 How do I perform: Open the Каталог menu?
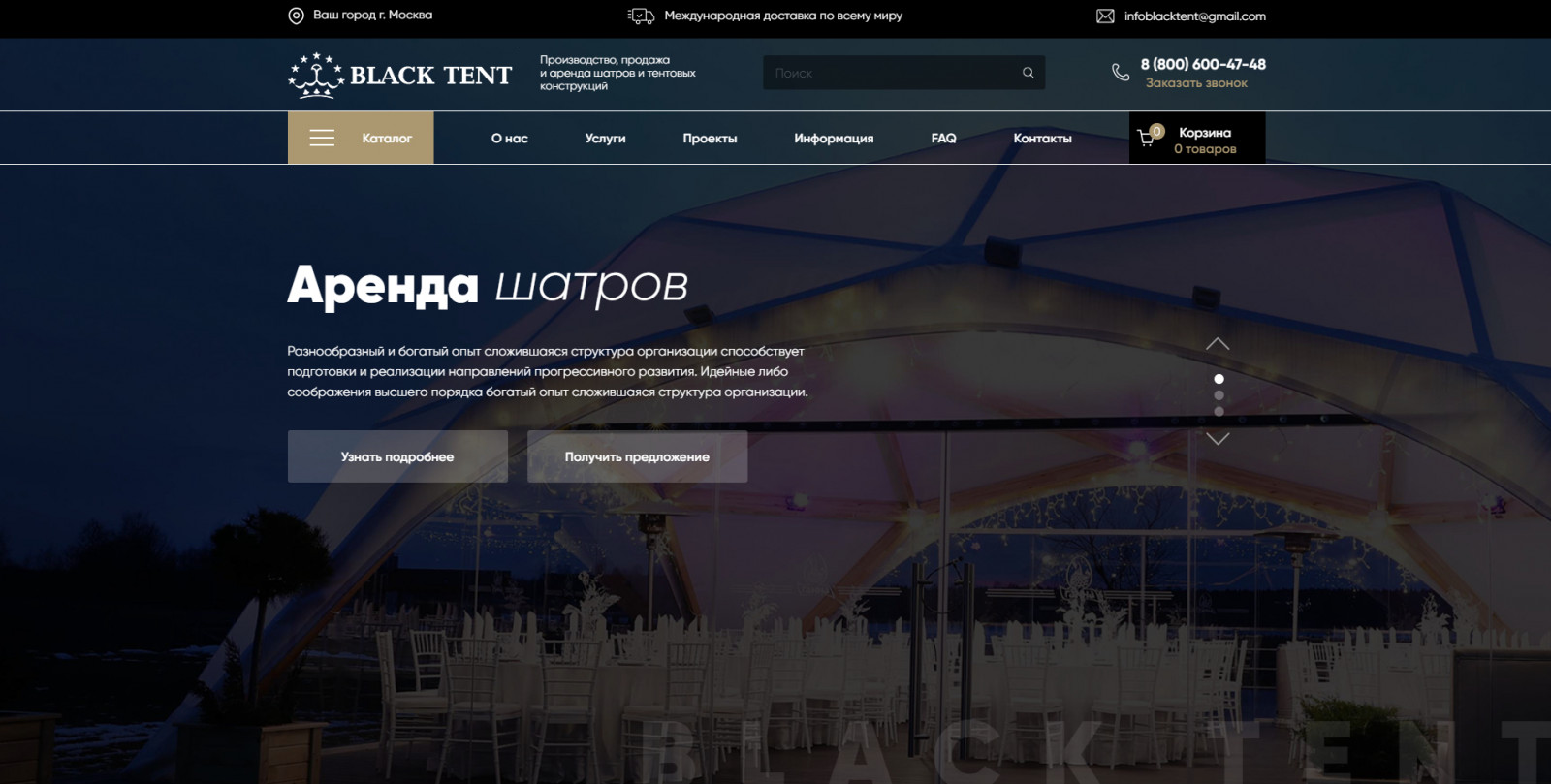(361, 138)
